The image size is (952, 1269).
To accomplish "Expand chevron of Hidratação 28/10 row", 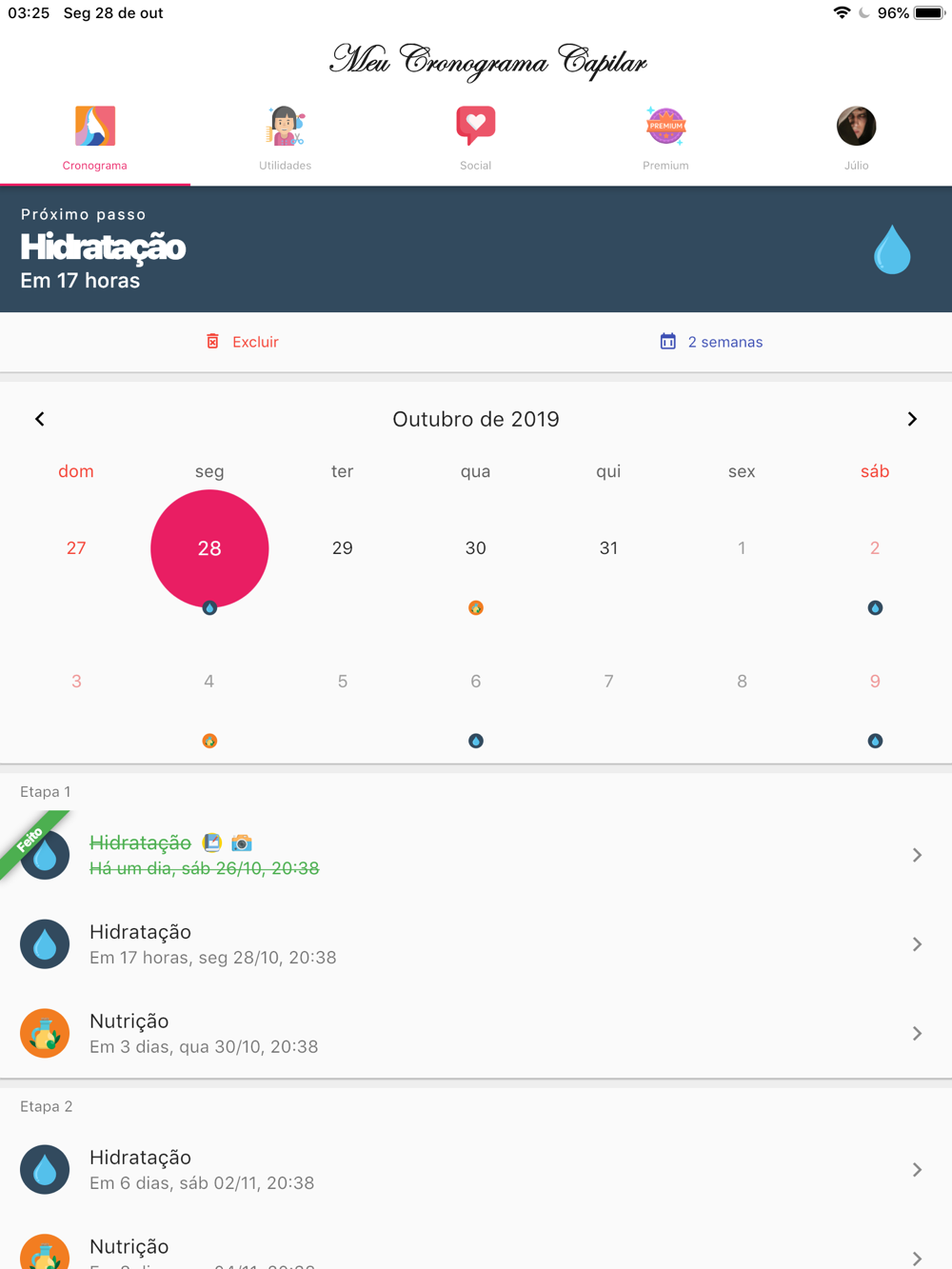I will coord(917,944).
